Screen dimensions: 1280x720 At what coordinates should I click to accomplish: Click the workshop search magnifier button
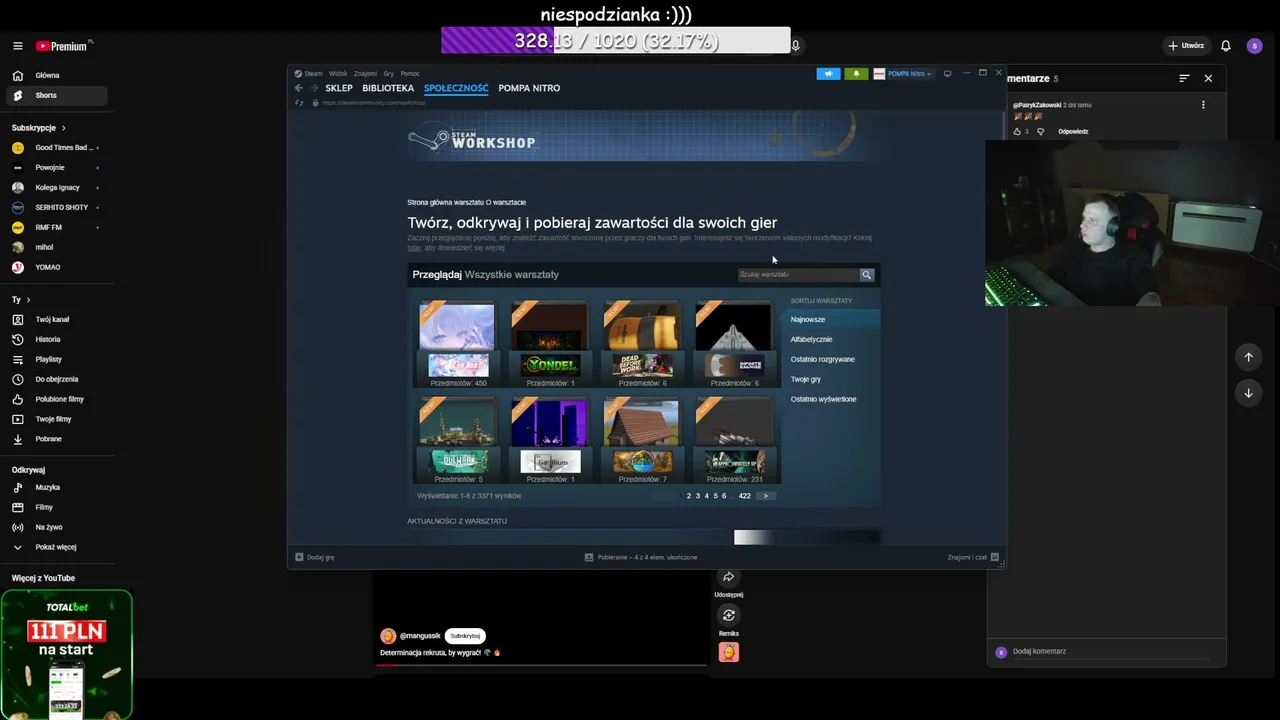point(867,274)
